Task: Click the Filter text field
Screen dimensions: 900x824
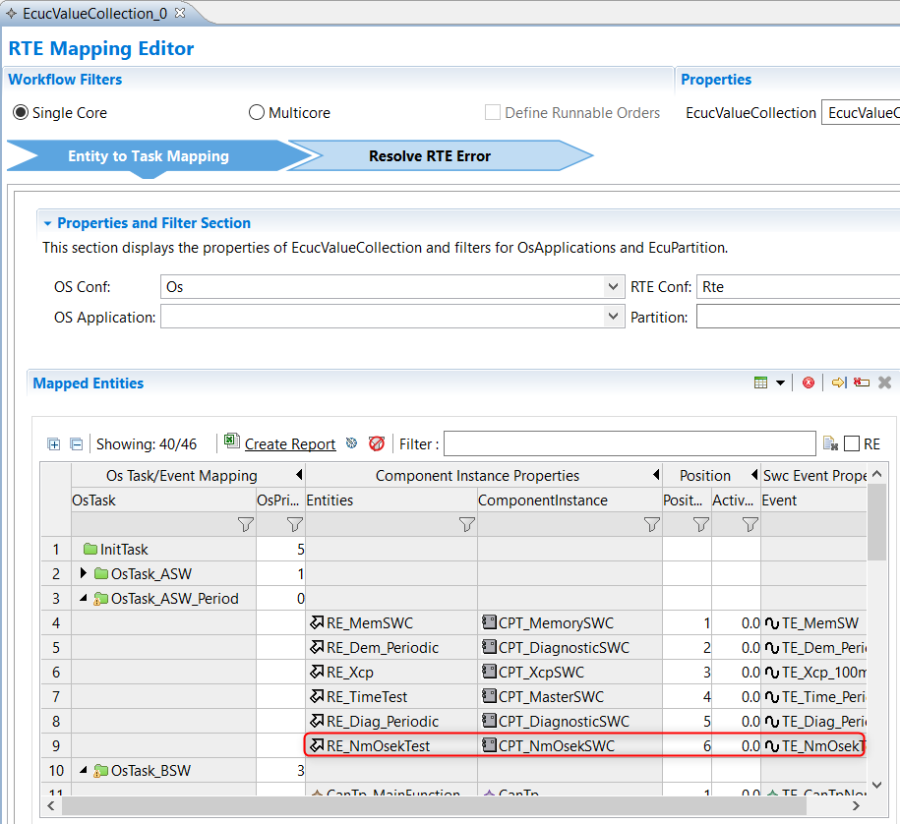Action: 630,444
